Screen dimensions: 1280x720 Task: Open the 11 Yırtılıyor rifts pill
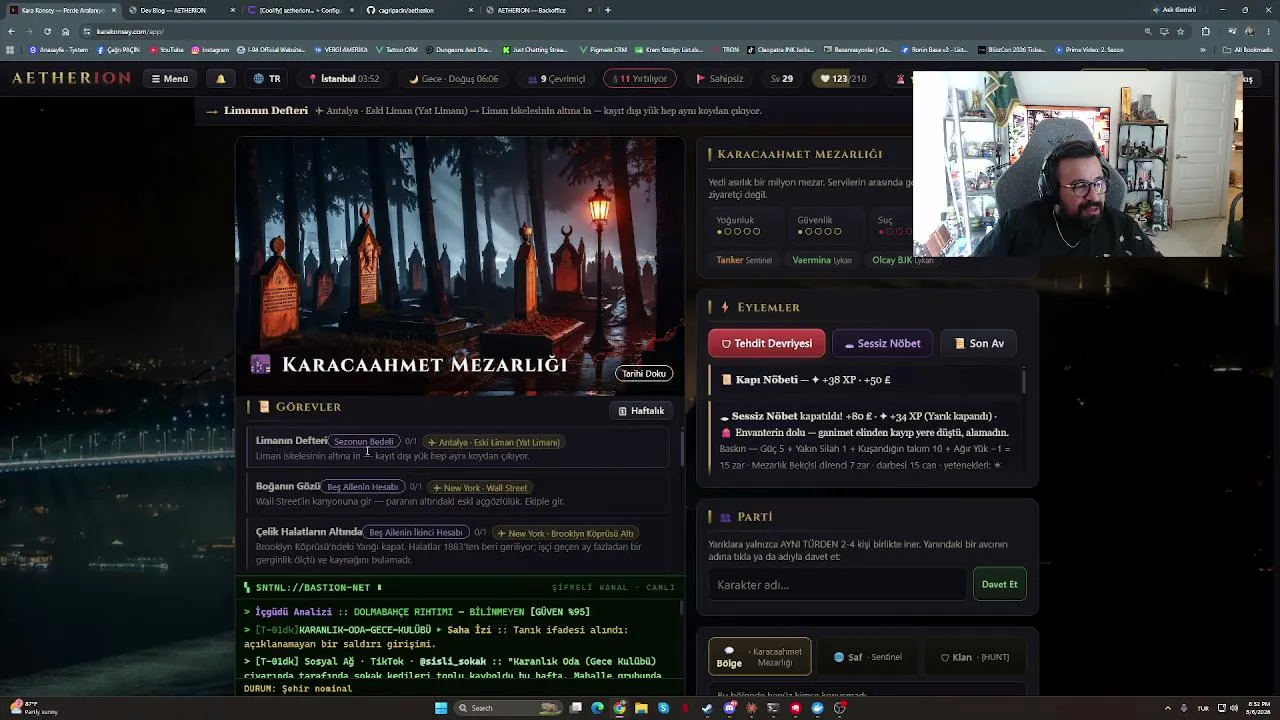pyautogui.click(x=641, y=79)
